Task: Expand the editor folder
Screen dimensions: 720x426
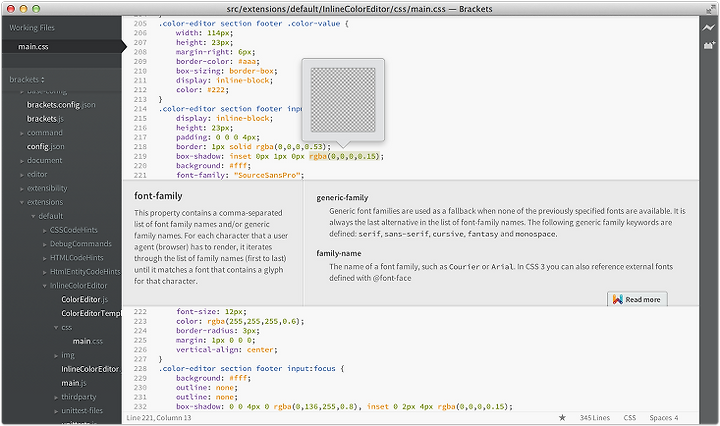Action: [22, 175]
